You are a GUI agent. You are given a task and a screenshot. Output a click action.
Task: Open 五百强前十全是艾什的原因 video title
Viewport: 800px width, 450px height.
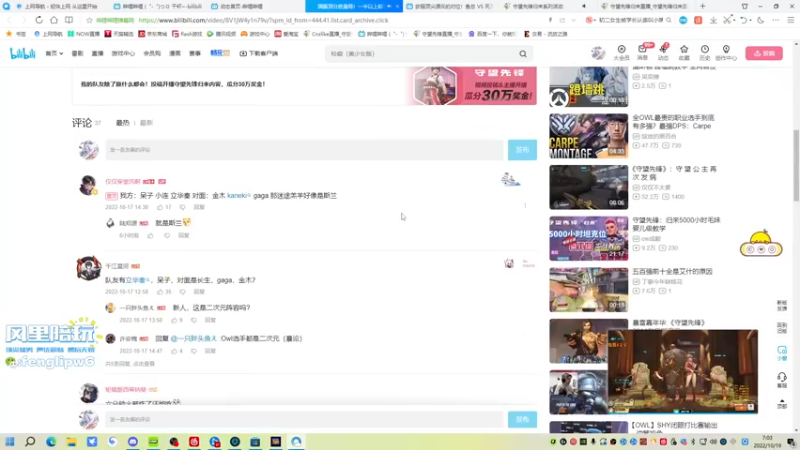coord(672,271)
